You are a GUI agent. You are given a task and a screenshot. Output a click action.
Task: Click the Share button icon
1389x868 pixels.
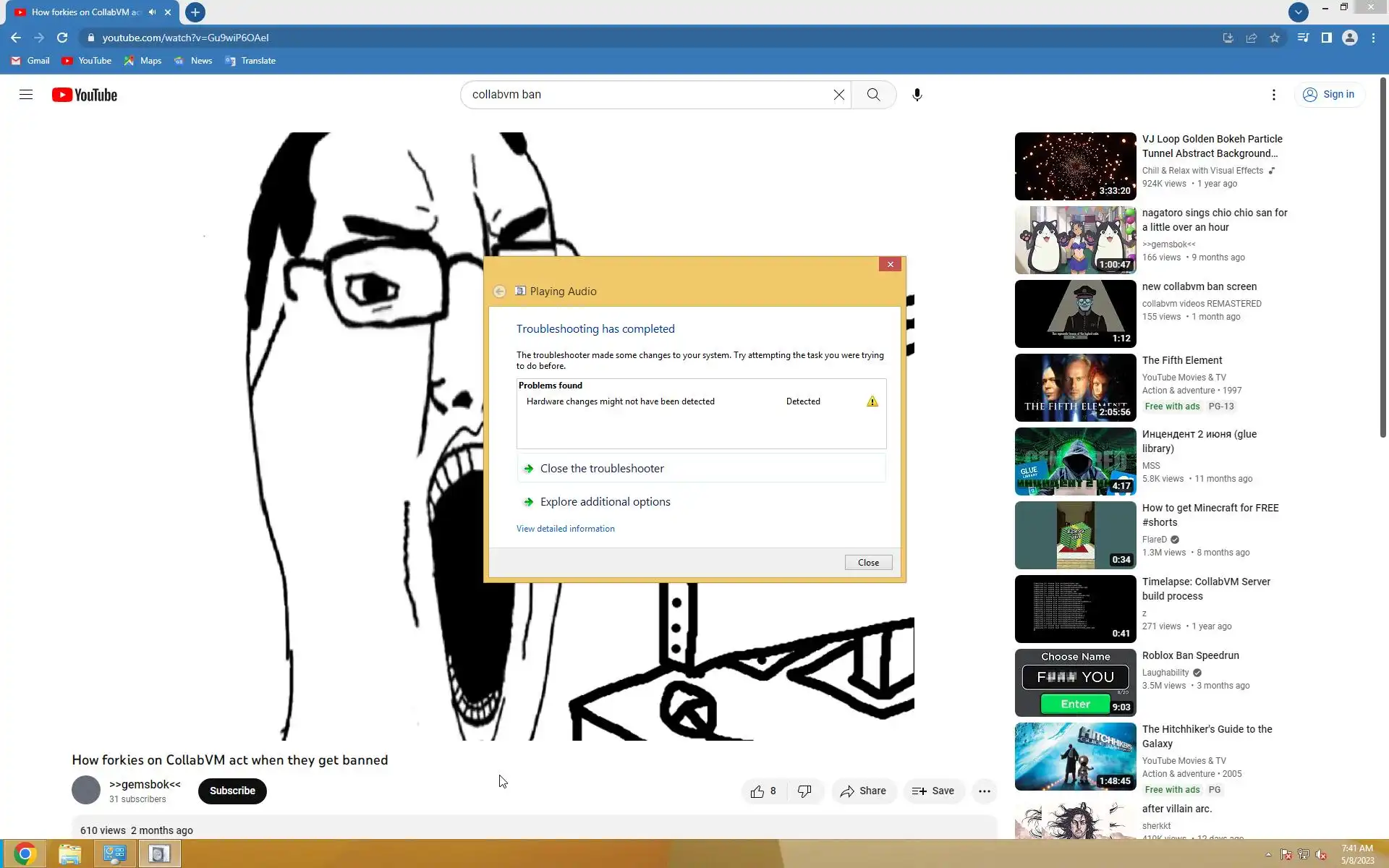click(847, 791)
